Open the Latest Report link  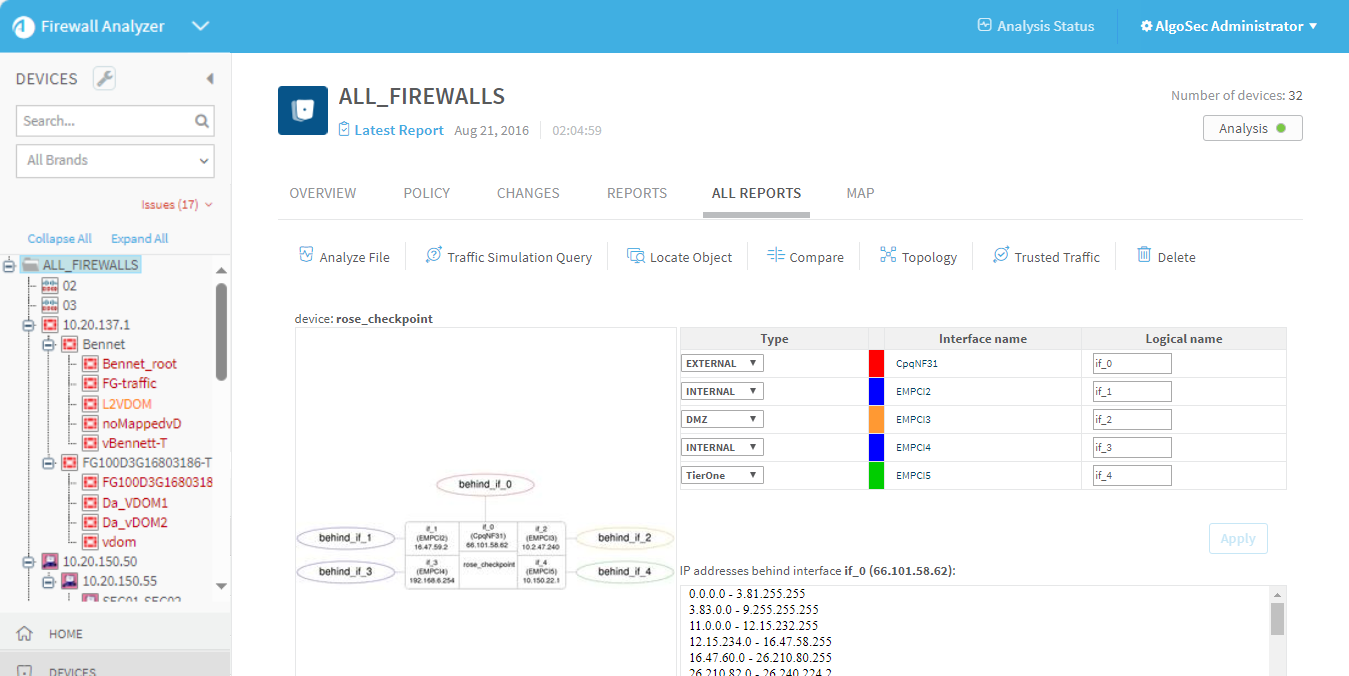coord(398,130)
